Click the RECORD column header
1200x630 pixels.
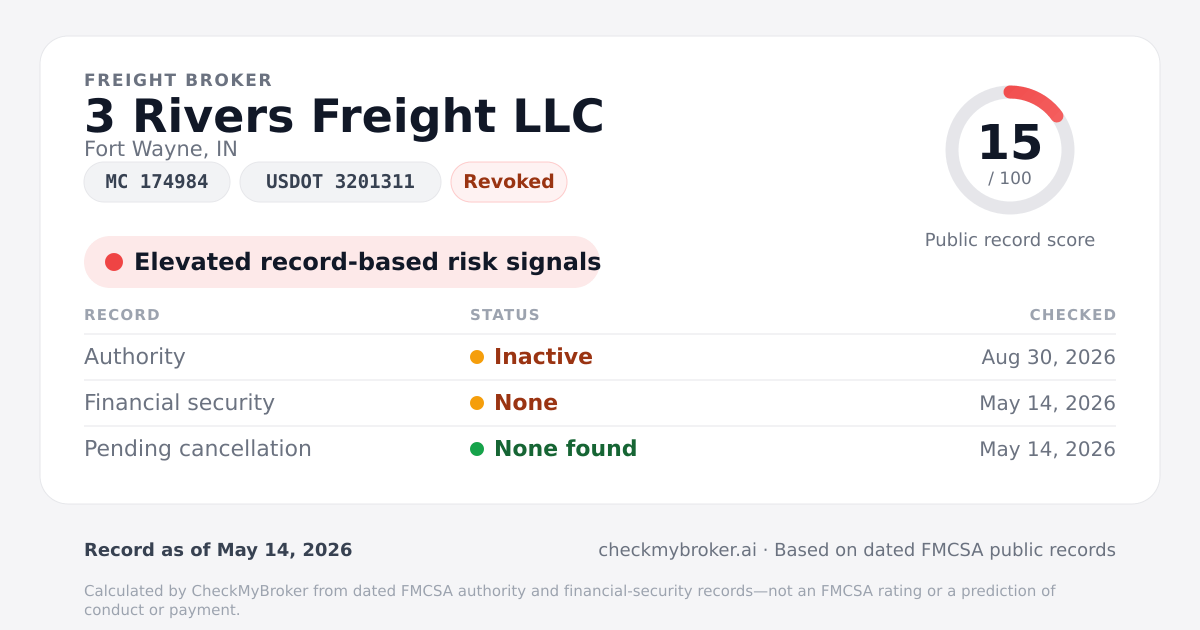[122, 315]
